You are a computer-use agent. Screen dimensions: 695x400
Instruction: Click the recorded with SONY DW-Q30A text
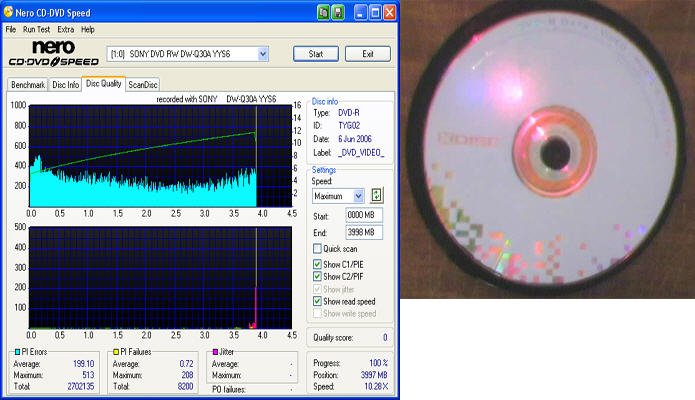tap(216, 99)
